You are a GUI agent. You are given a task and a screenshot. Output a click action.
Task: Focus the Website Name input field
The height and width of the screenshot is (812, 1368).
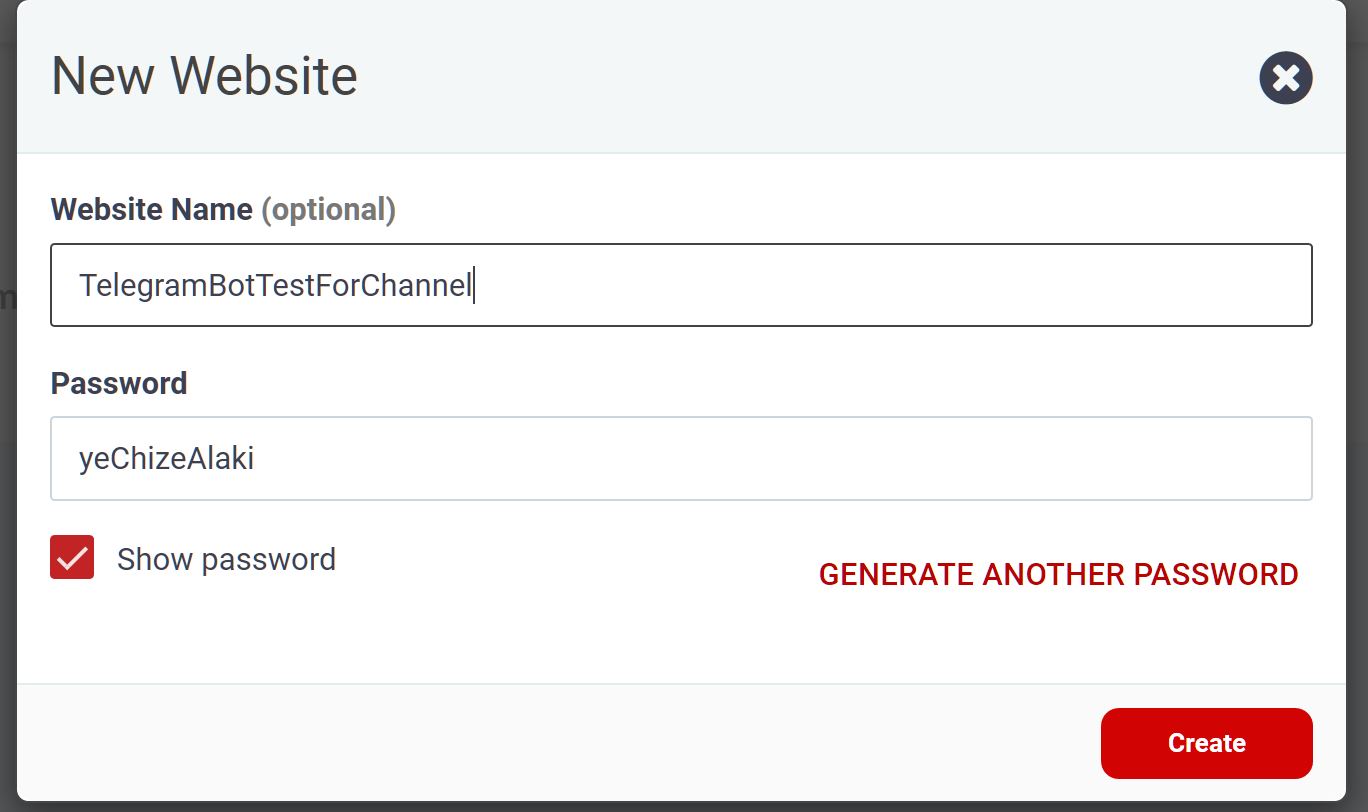coord(681,285)
